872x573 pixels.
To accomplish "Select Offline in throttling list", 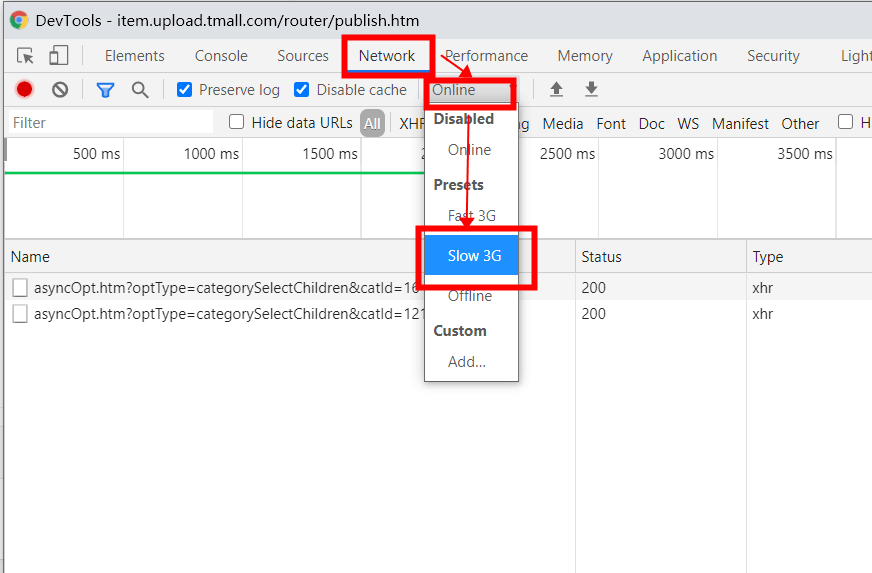I will [x=470, y=296].
